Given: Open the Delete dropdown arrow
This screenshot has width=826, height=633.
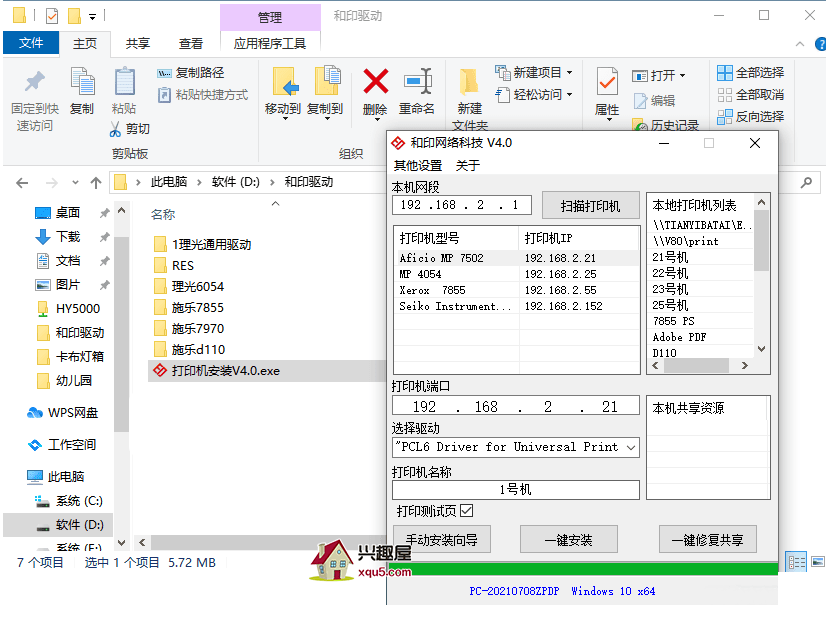Looking at the screenshot, I should point(377,120).
